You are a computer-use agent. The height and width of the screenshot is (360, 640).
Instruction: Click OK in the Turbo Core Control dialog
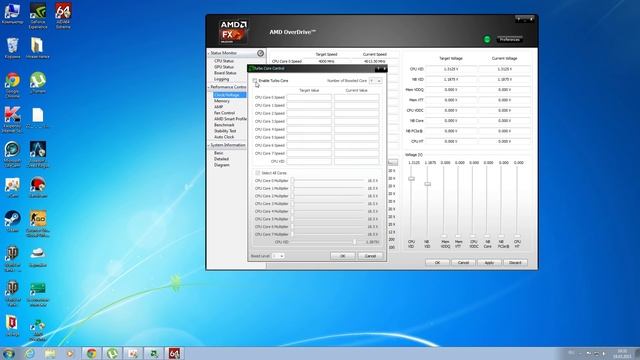point(342,256)
